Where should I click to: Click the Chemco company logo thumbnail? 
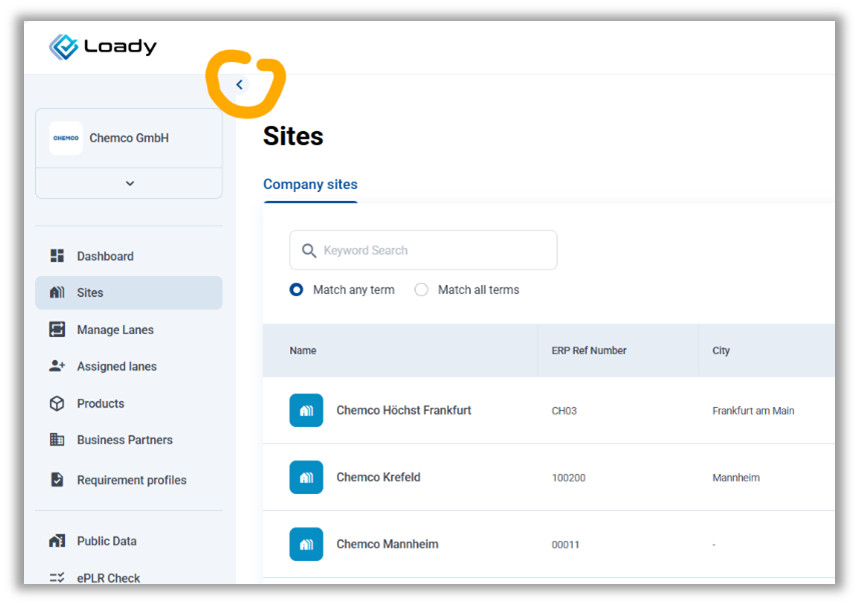66,138
